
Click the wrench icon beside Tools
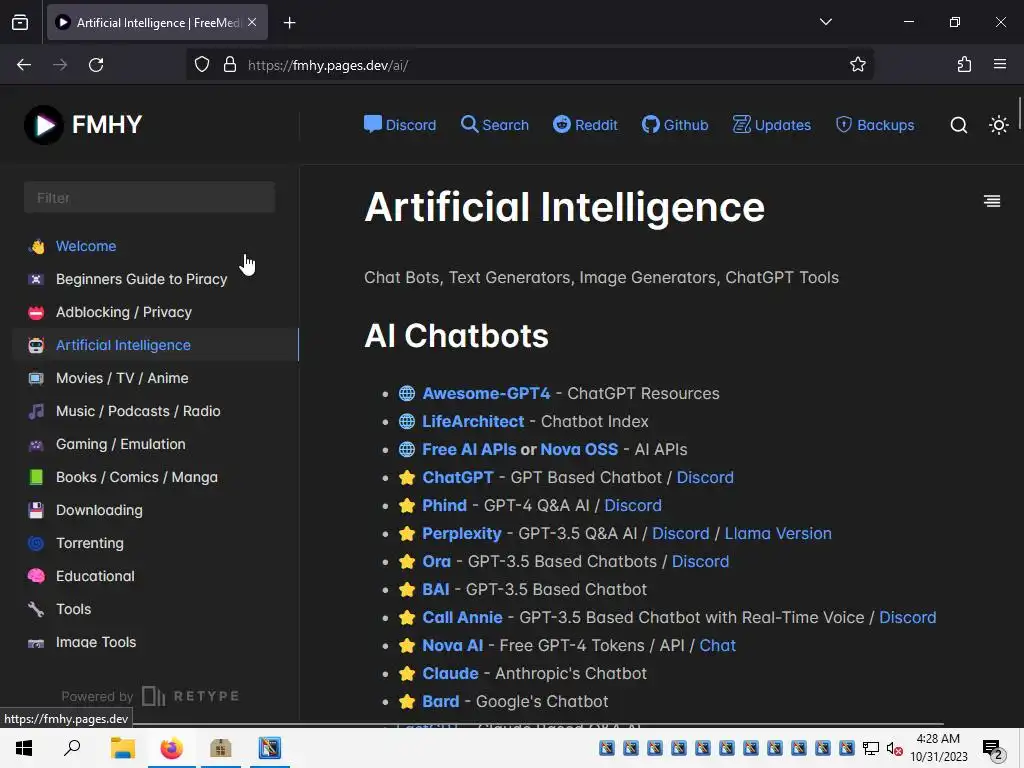[x=36, y=609]
